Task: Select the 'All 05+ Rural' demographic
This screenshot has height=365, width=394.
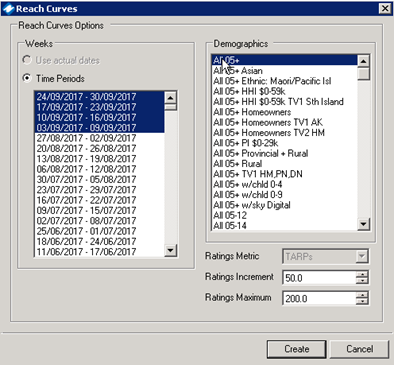Action: (x=284, y=164)
